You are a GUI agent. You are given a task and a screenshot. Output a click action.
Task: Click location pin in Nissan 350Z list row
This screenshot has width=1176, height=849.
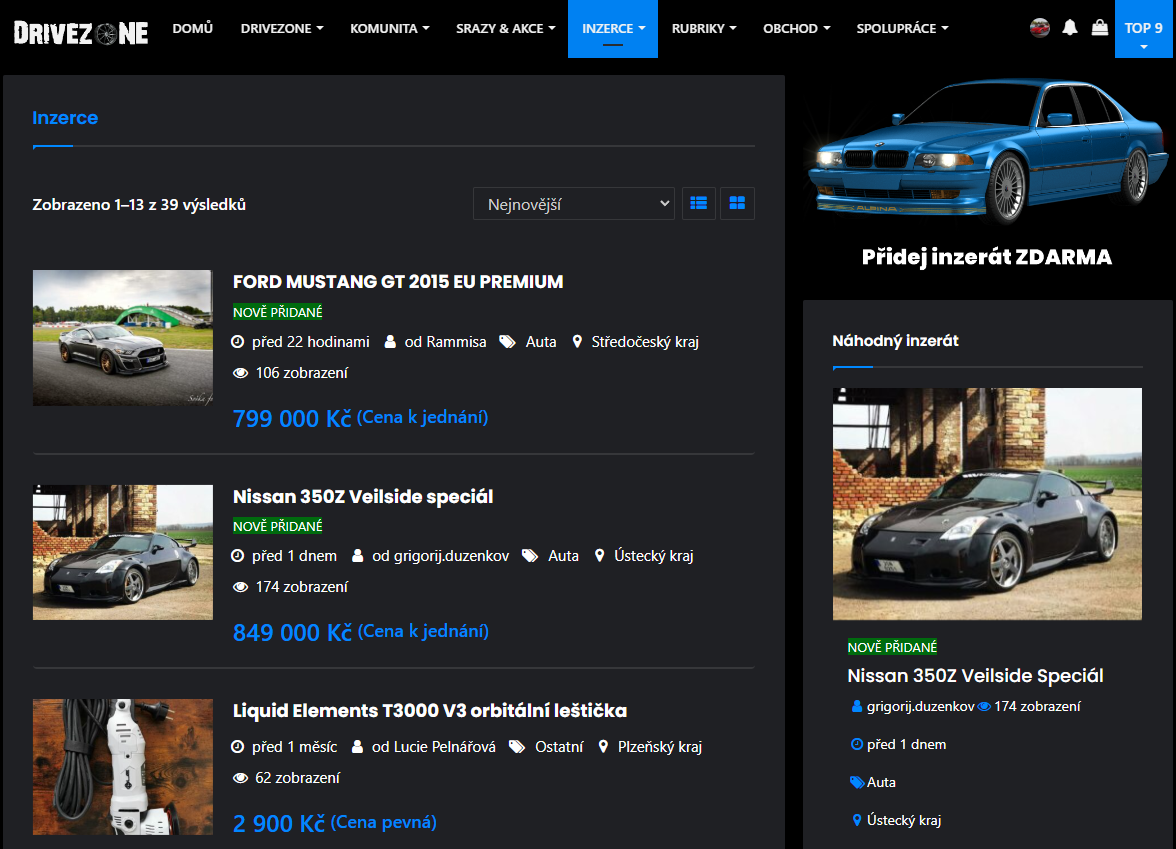(x=599, y=556)
